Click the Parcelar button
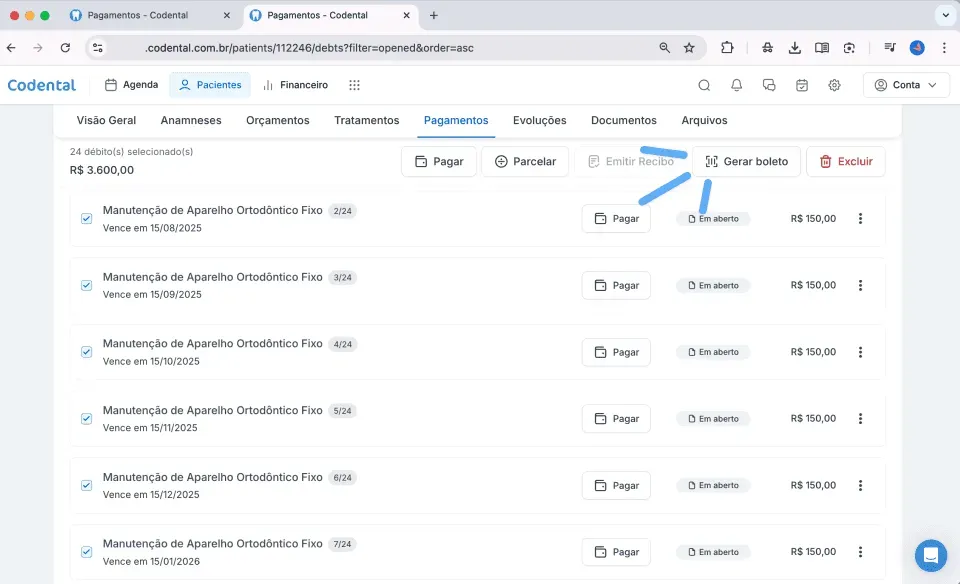 (x=525, y=162)
